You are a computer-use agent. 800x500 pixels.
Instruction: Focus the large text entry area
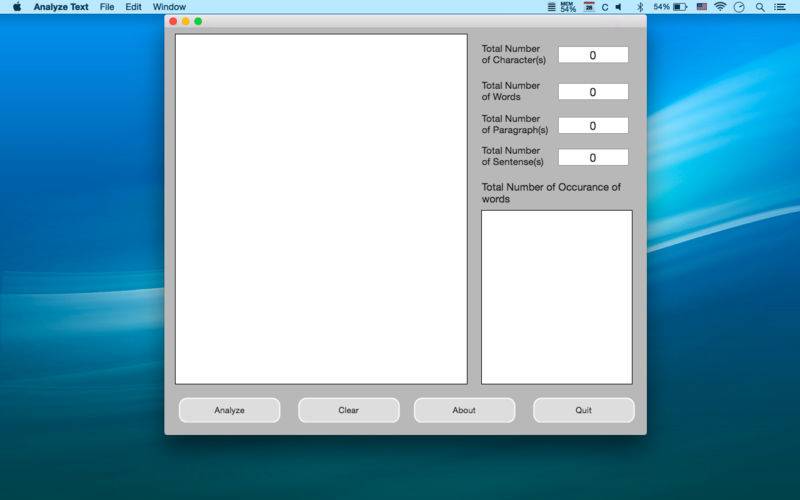tap(321, 209)
